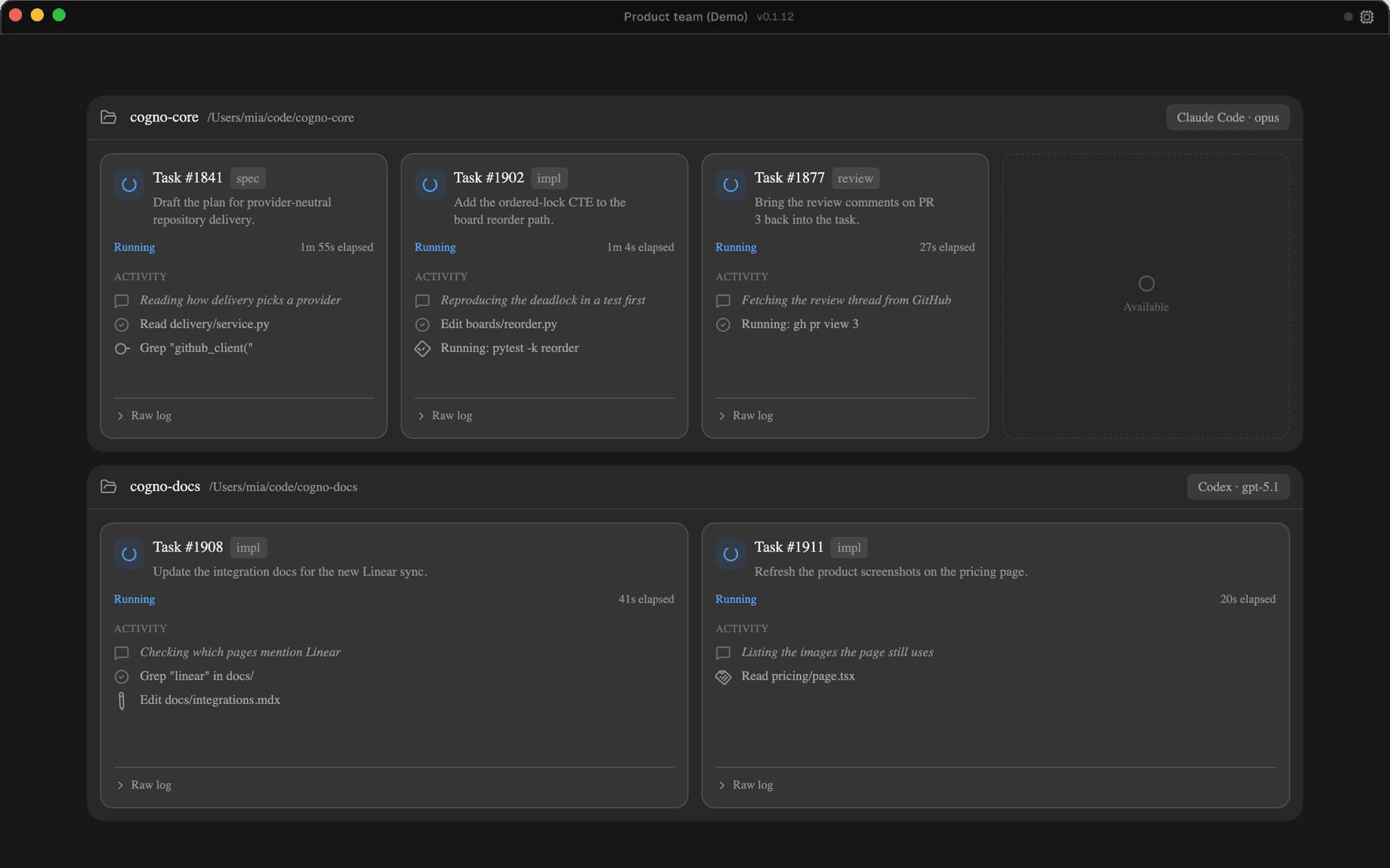Screen dimensions: 1390x868
Task: Open the Task #1902 title
Action: click(x=489, y=178)
